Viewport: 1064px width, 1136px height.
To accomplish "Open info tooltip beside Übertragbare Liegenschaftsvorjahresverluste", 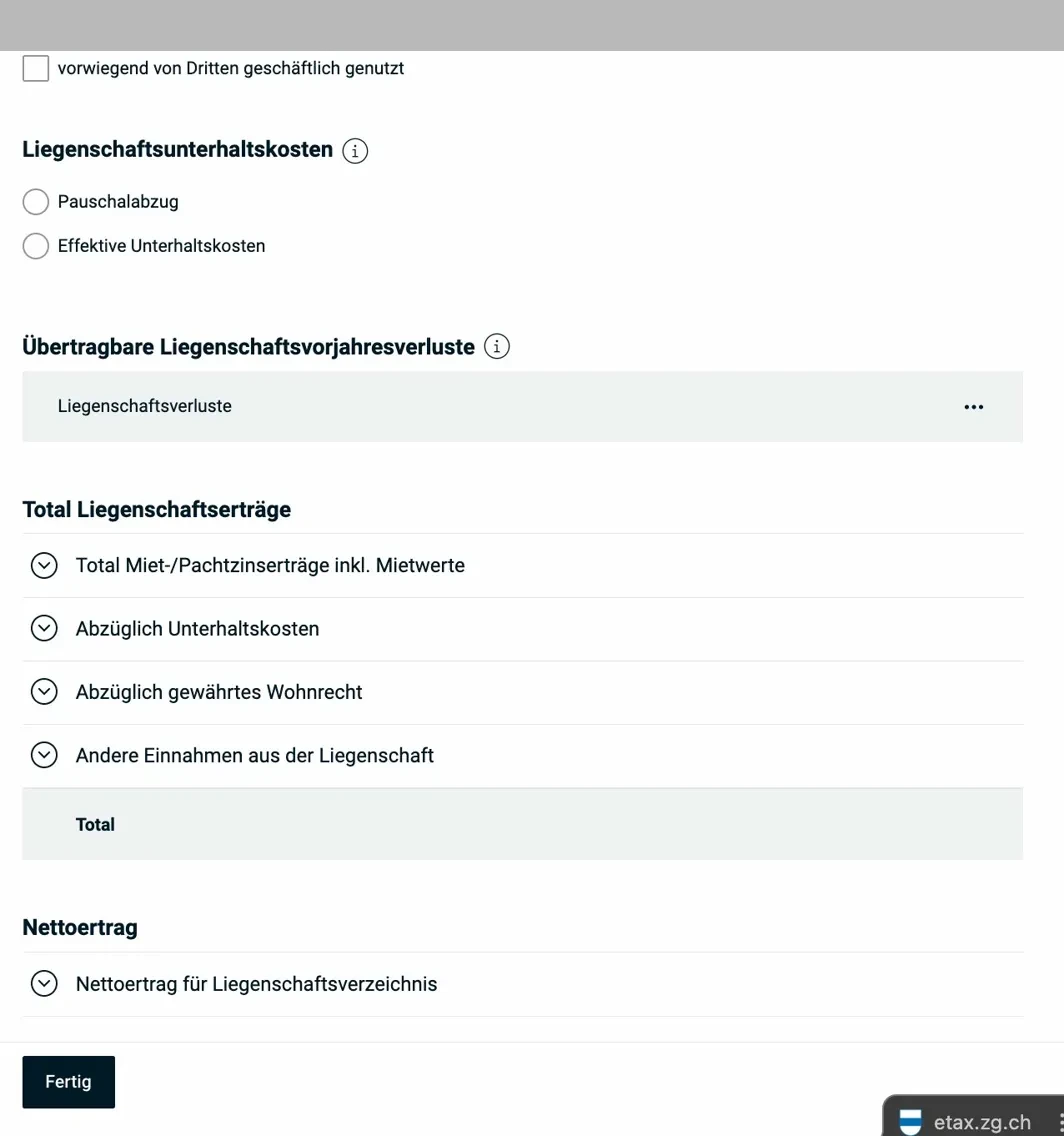I will click(497, 346).
